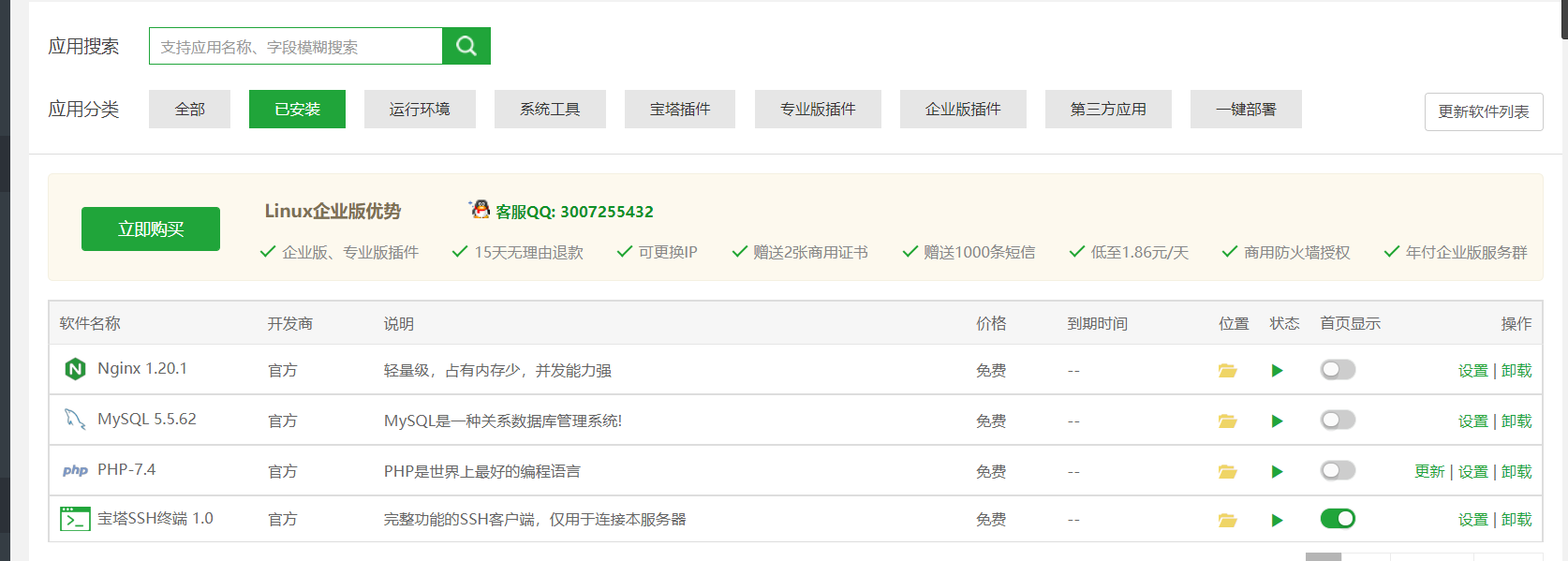
Task: Click the 说明 column header
Action: [398, 323]
